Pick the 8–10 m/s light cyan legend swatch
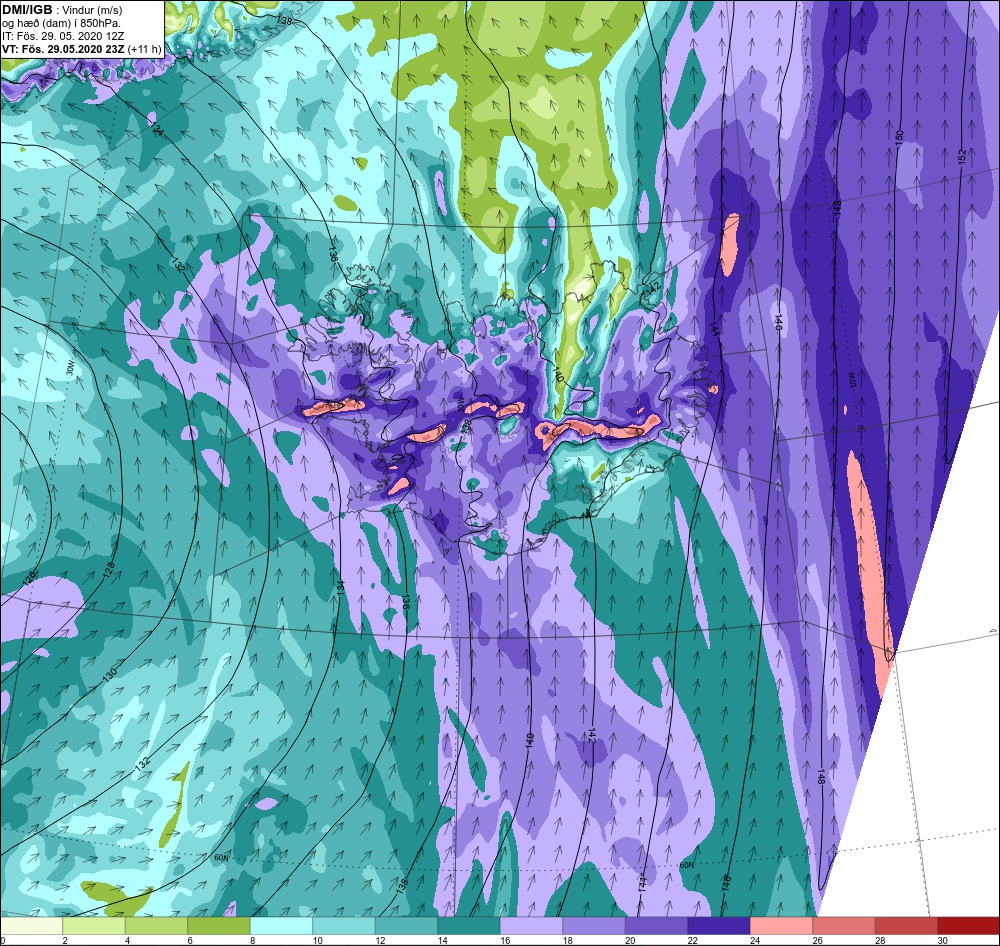1000x946 pixels. (x=282, y=925)
